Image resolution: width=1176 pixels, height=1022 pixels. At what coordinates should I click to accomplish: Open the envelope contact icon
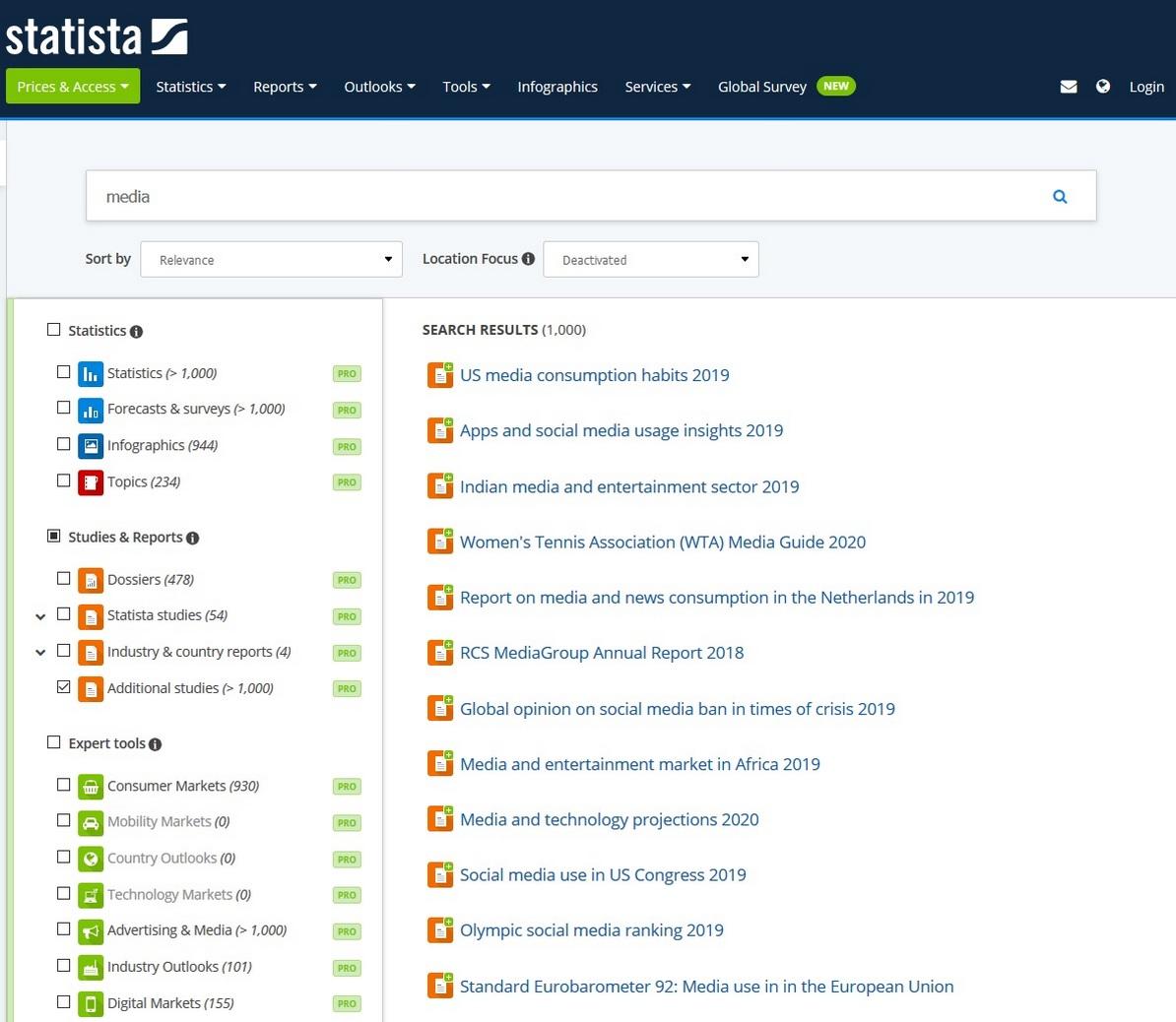[1069, 87]
